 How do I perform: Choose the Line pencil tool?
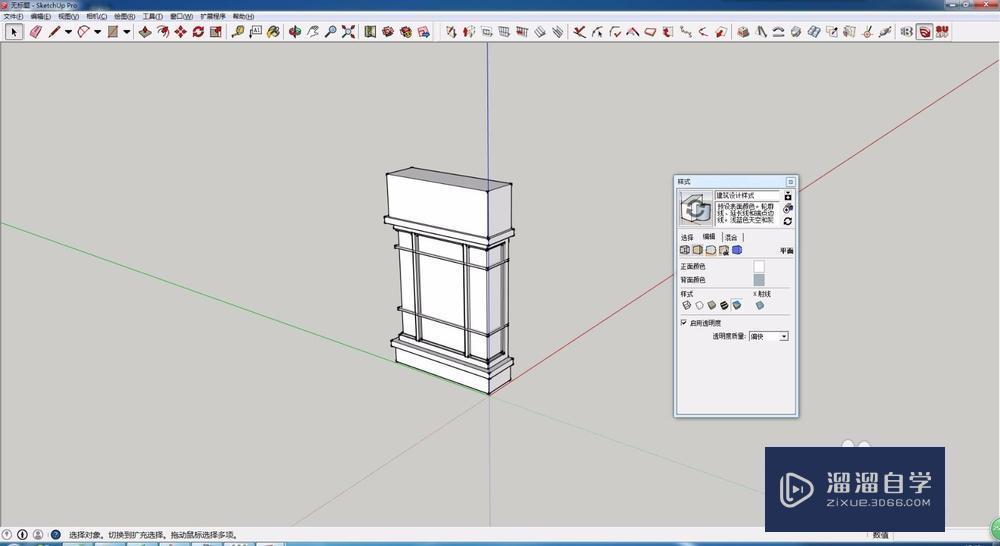coord(54,31)
